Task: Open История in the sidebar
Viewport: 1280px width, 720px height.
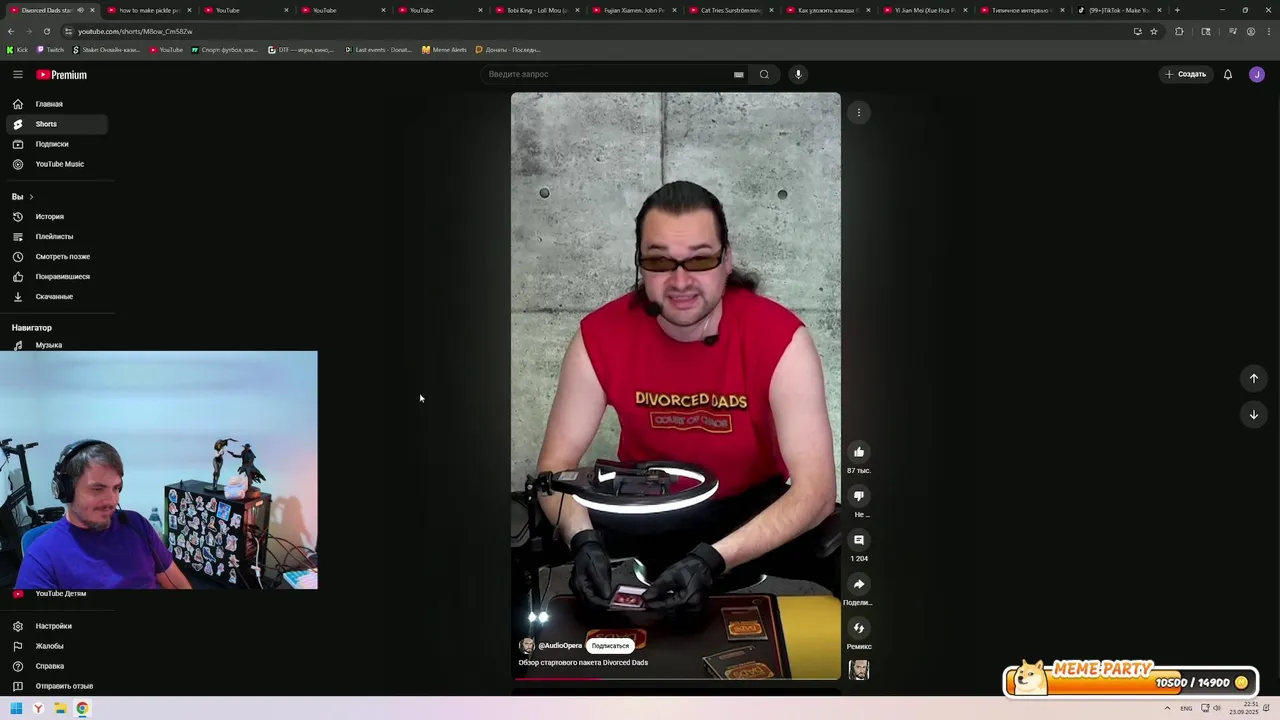Action: [x=56, y=217]
